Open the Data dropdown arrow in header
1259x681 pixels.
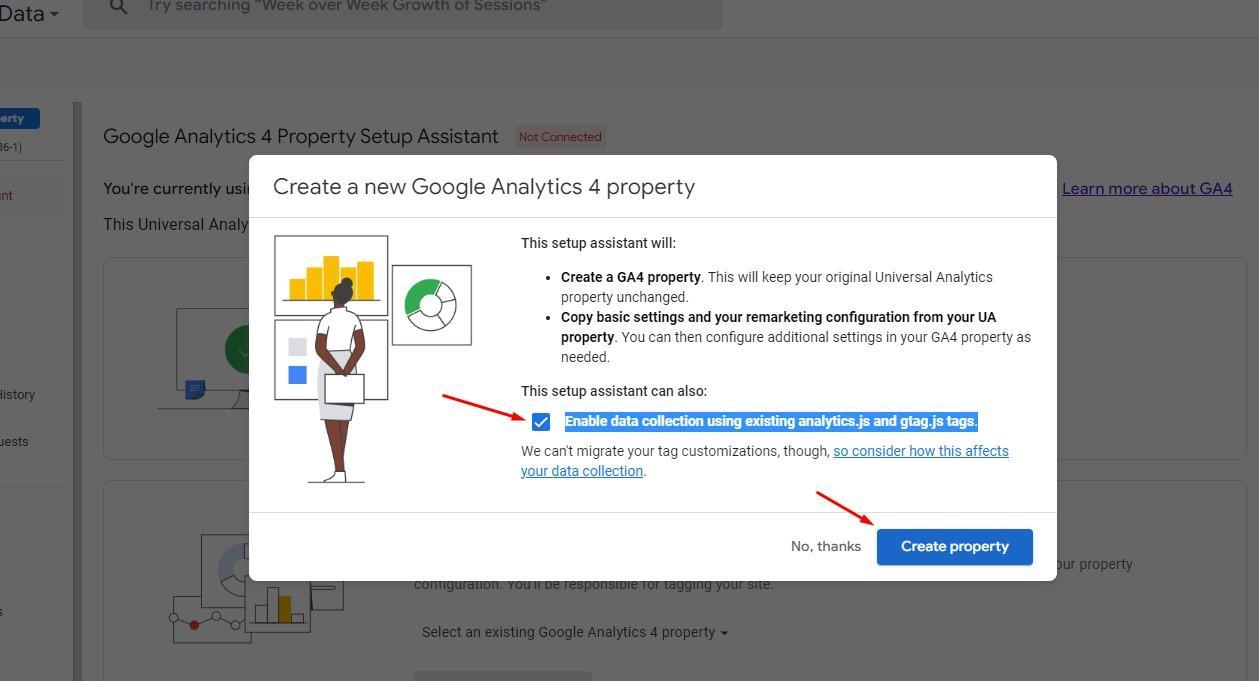(54, 14)
